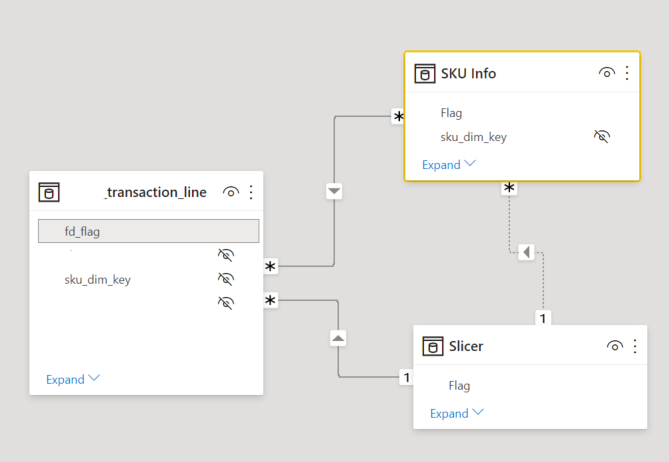
Task: Click the _transaction_line table icon
Action: point(49,192)
